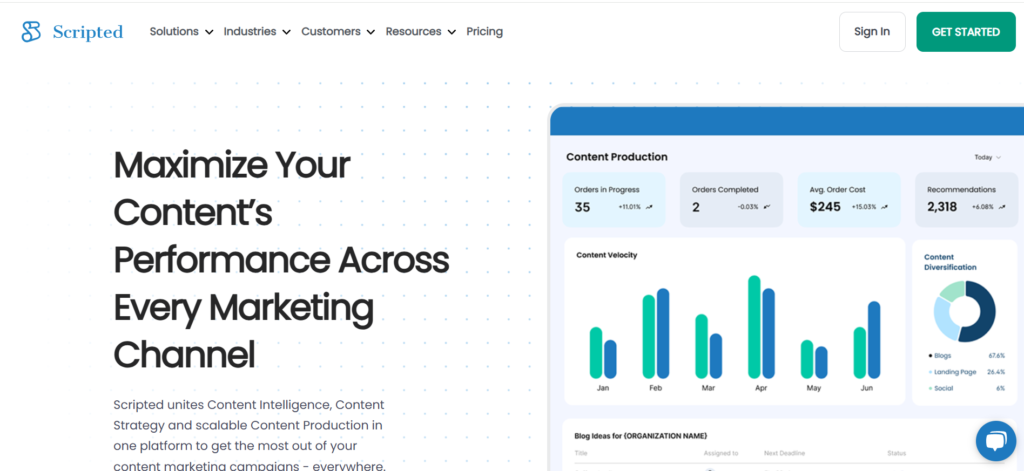Screen dimensions: 1024x471
Task: Click the Avg. Order Cost $245 card
Action: point(848,199)
